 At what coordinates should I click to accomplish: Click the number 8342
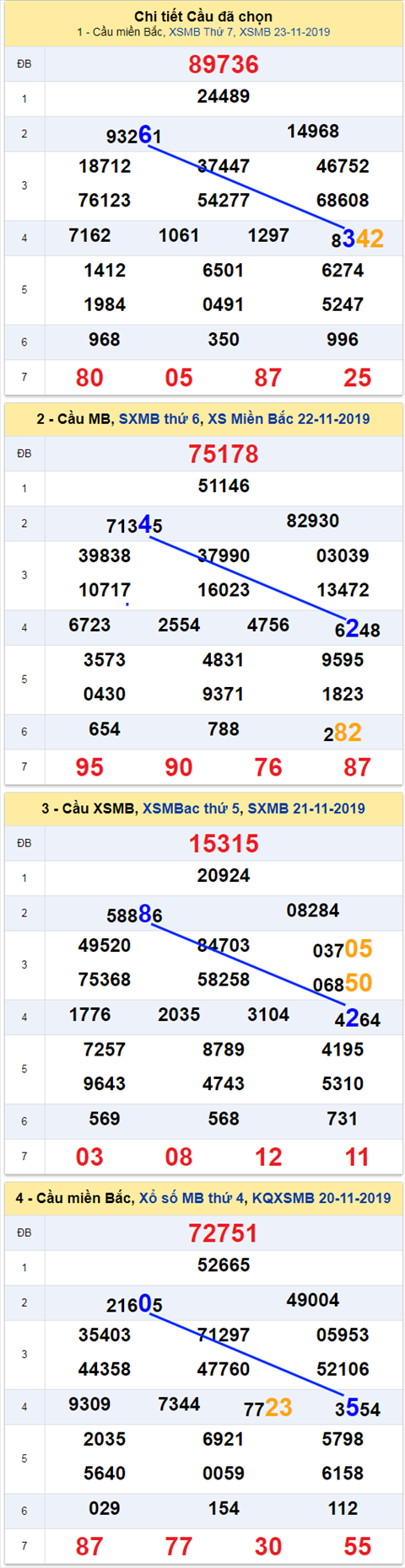358,239
